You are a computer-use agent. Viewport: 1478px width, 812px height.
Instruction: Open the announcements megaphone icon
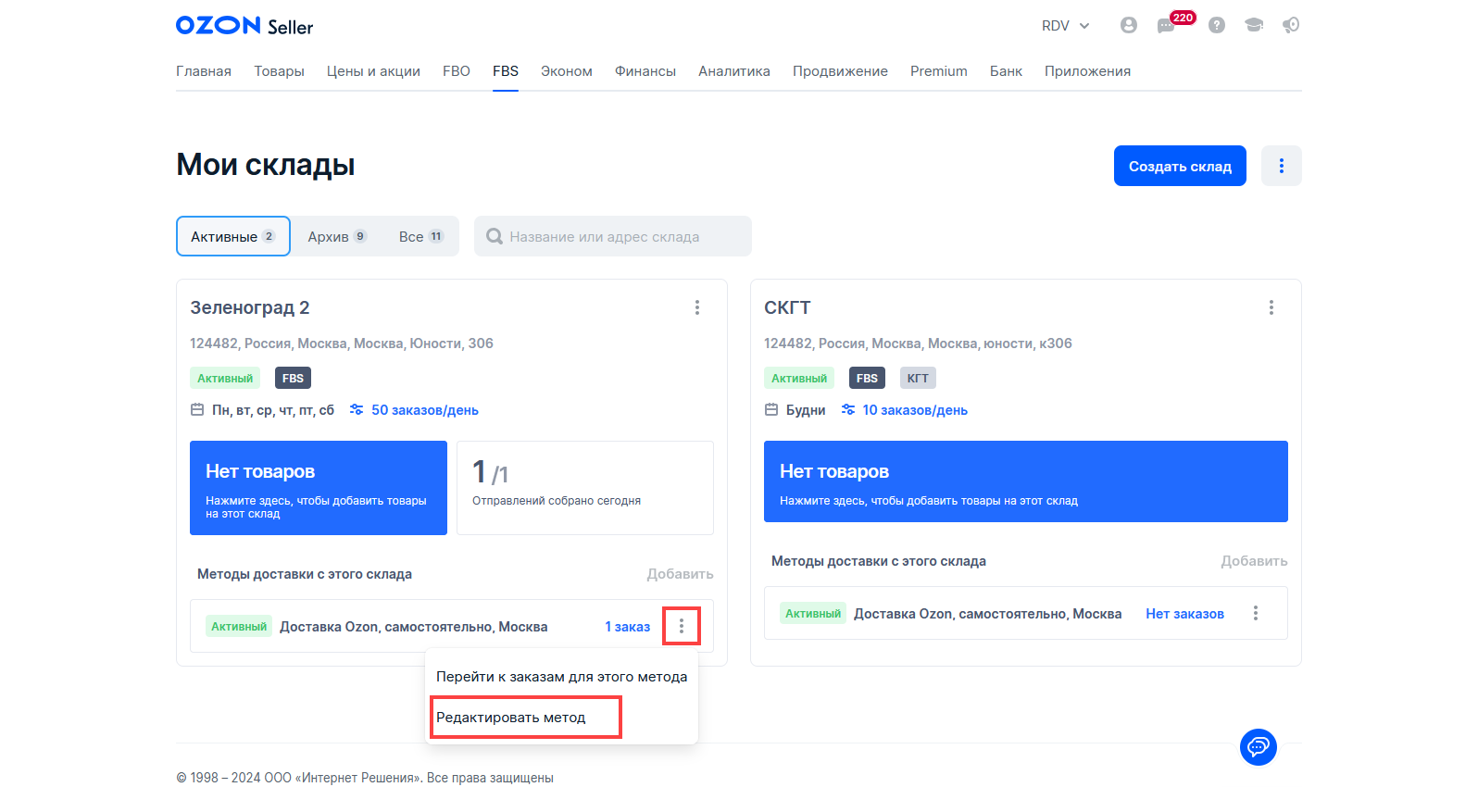(1291, 25)
